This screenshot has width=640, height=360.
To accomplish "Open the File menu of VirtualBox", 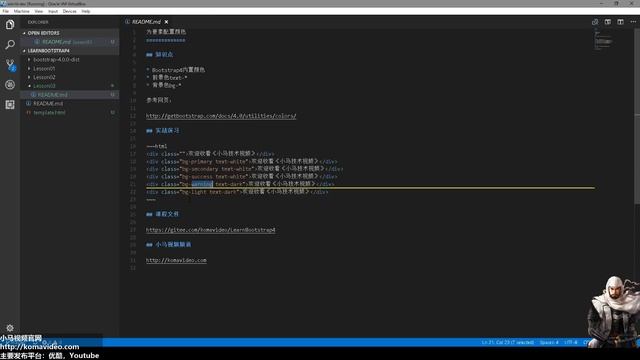I will coord(6,11).
